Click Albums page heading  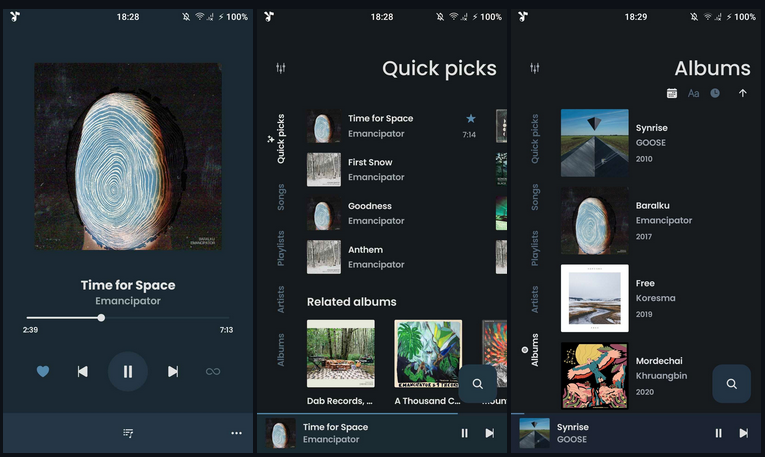(712, 69)
